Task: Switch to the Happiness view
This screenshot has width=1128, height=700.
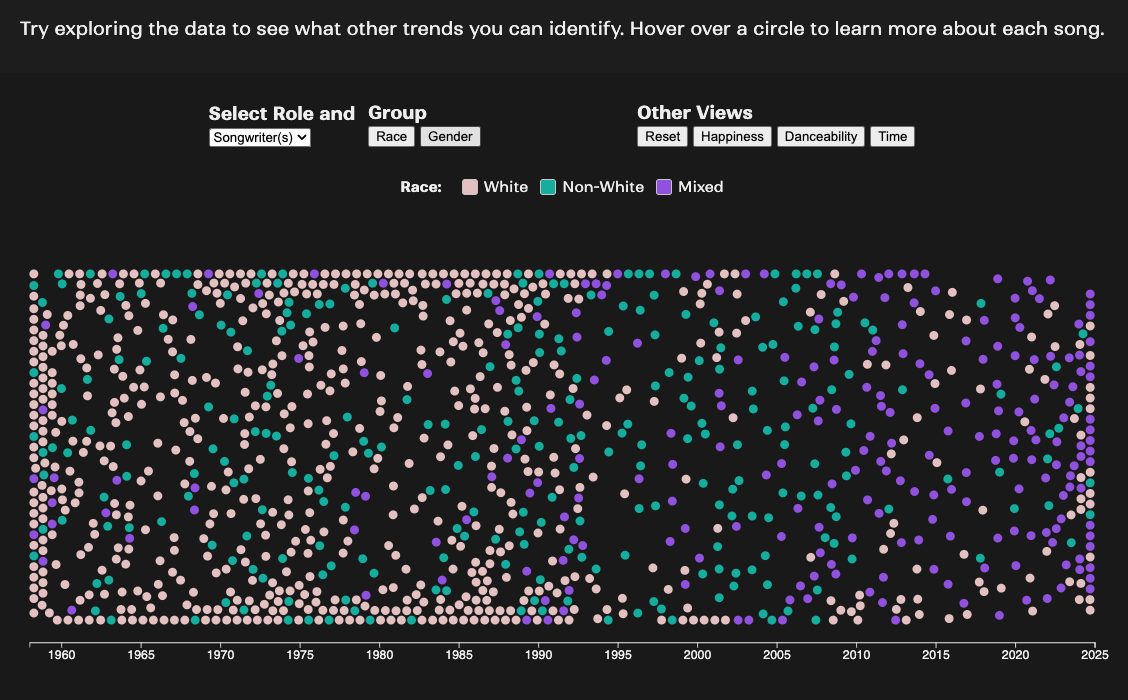Action: pos(732,136)
